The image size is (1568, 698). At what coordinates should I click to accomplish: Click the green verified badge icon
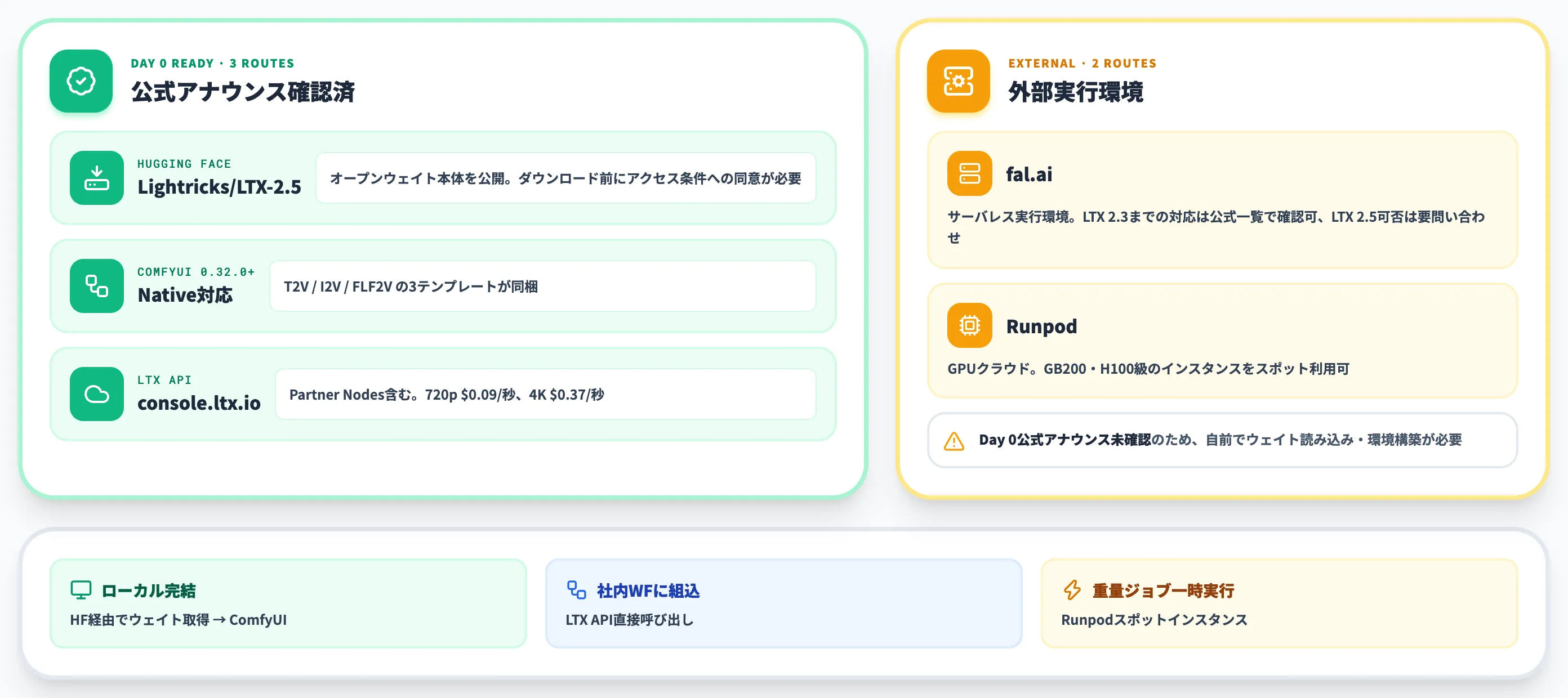(81, 81)
